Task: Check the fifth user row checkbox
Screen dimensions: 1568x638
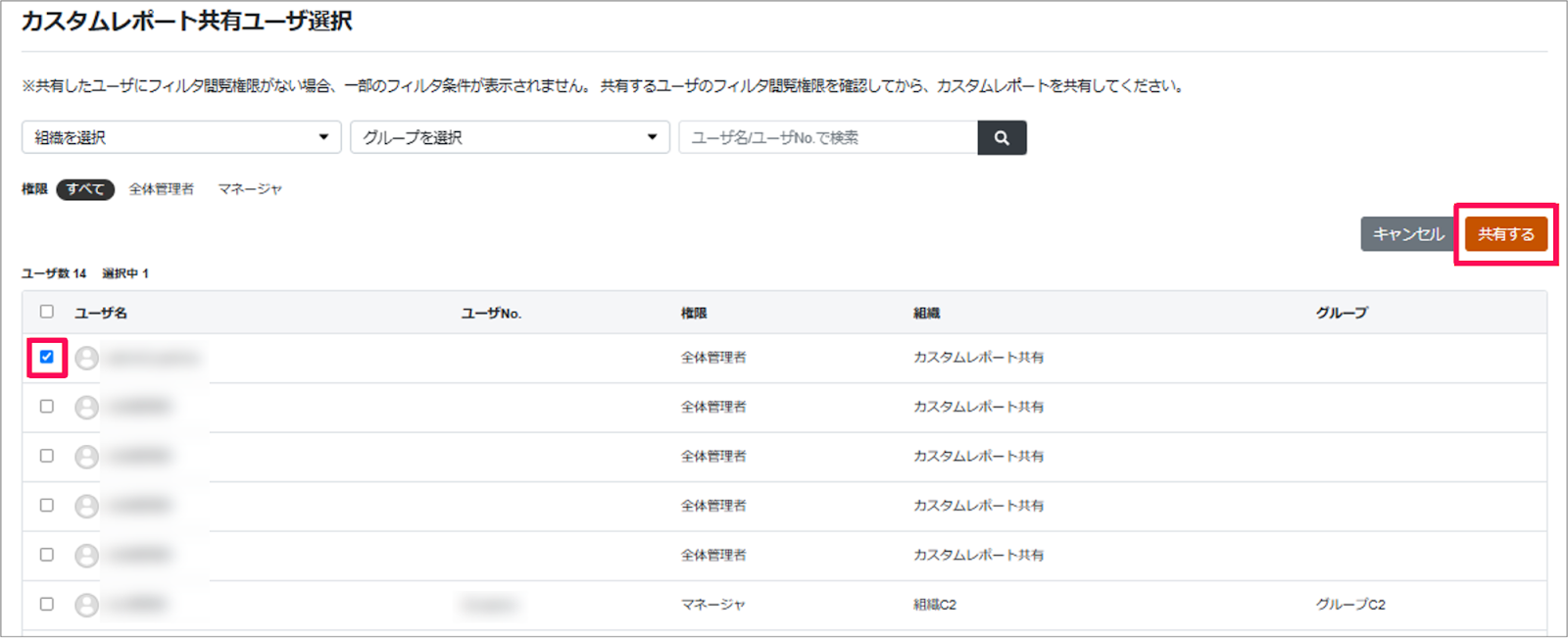Action: [46, 555]
